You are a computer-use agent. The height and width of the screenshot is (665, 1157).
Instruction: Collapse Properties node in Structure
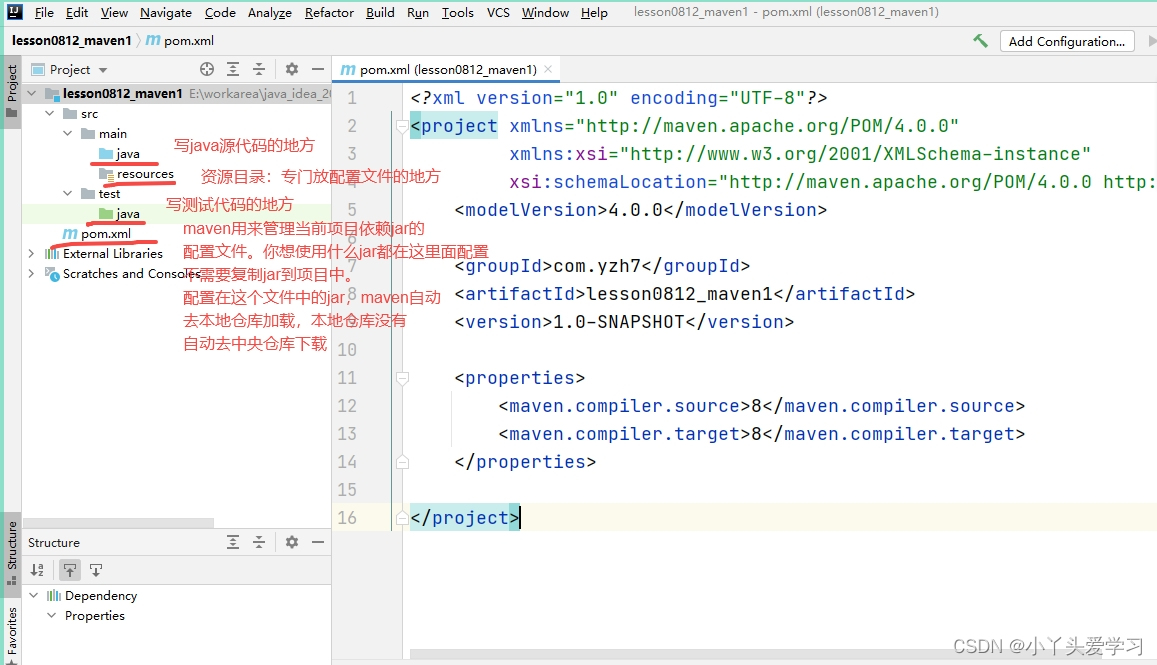(x=51, y=615)
